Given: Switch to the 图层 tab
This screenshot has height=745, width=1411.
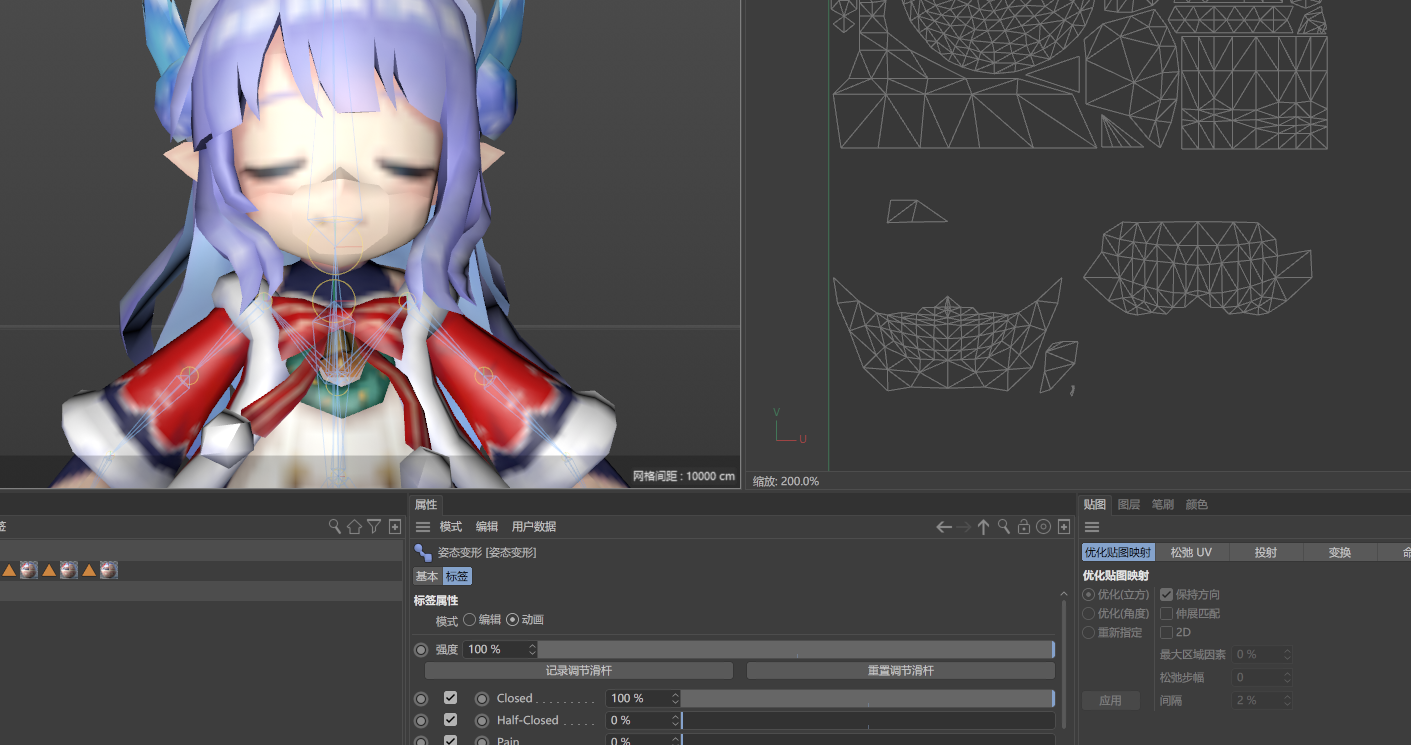Looking at the screenshot, I should [1129, 504].
